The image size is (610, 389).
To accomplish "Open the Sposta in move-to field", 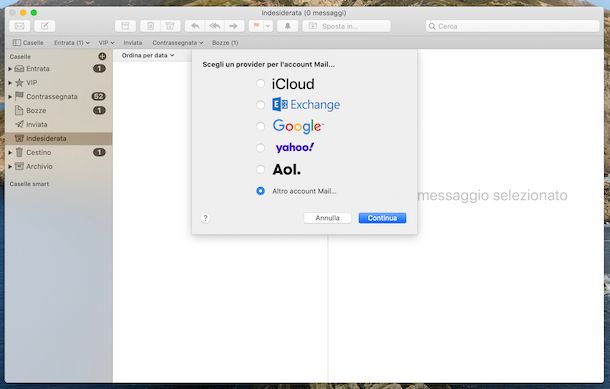I will click(x=346, y=26).
